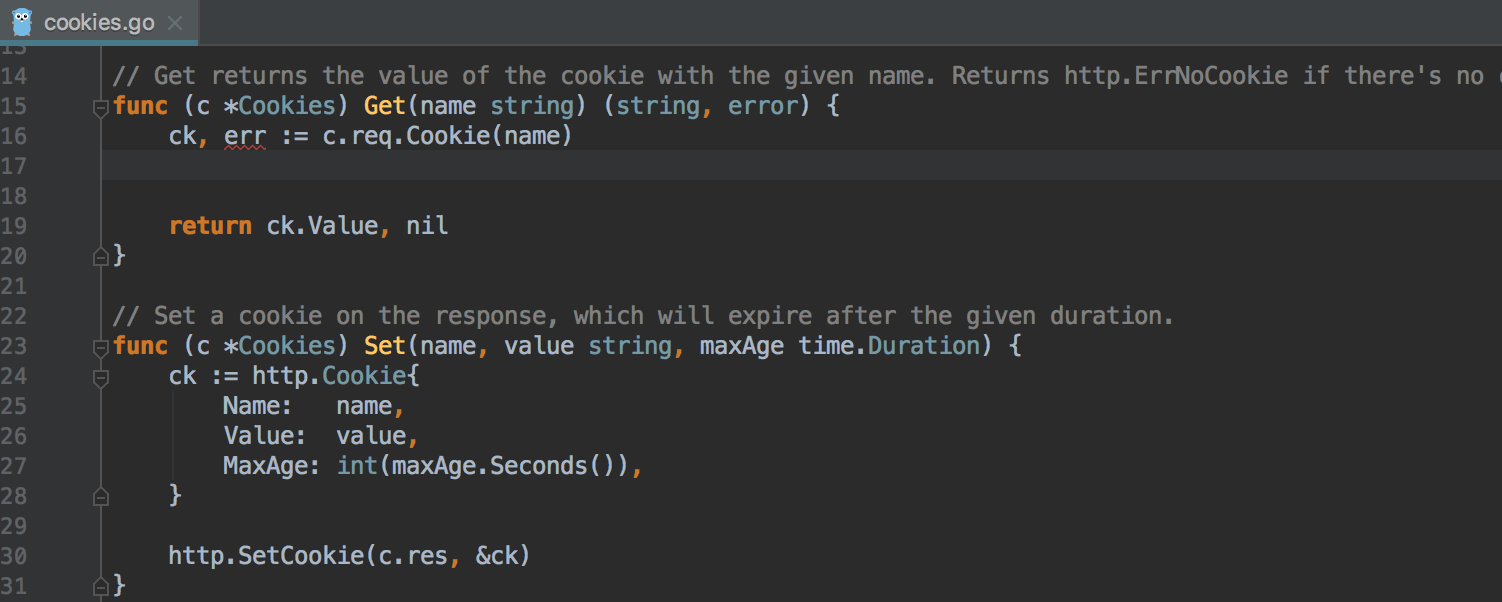1502x602 pixels.
Task: Click the Go gopher icon on cookies.go tab
Action: [x=22, y=21]
